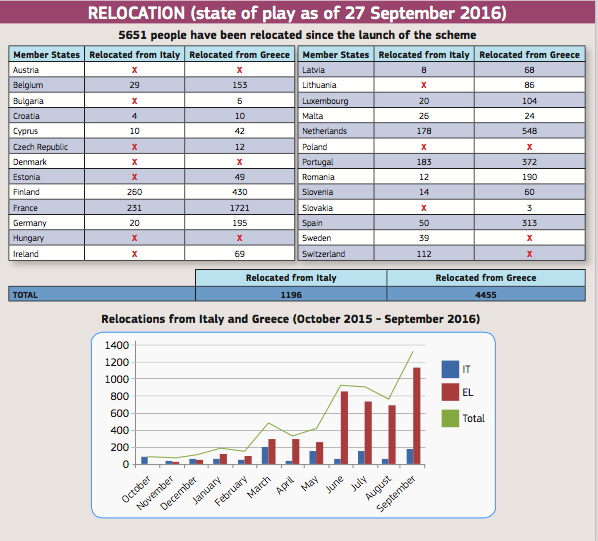
Task: Click the left table Member States header
Action: coord(47,55)
